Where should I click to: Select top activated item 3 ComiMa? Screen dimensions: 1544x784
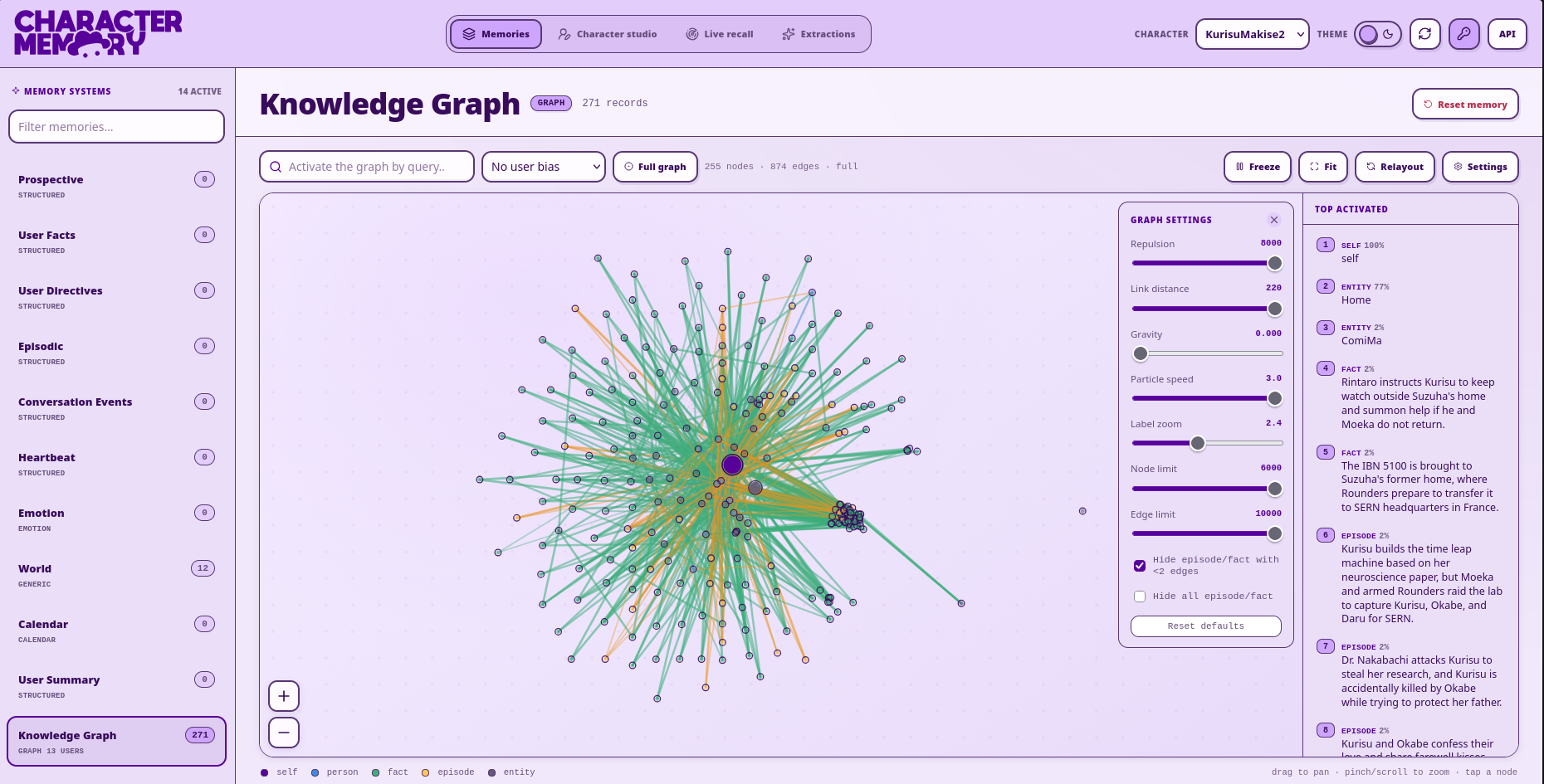[1411, 334]
